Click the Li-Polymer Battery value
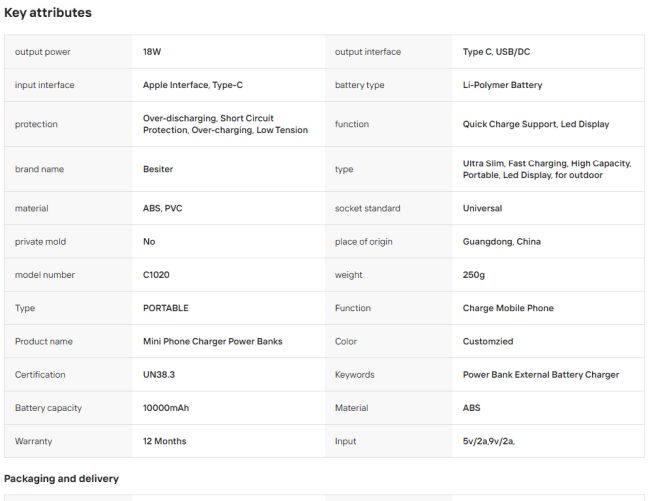 click(x=502, y=85)
